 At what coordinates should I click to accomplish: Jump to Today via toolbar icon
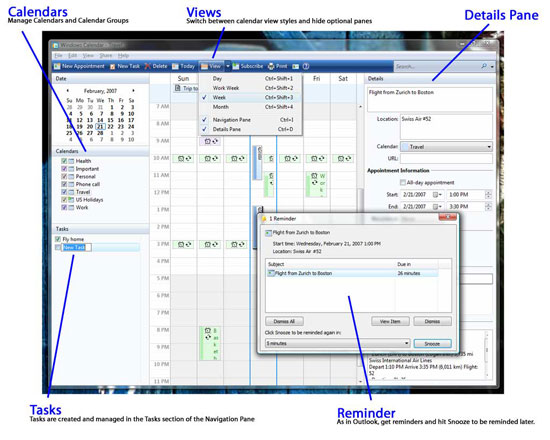point(175,66)
